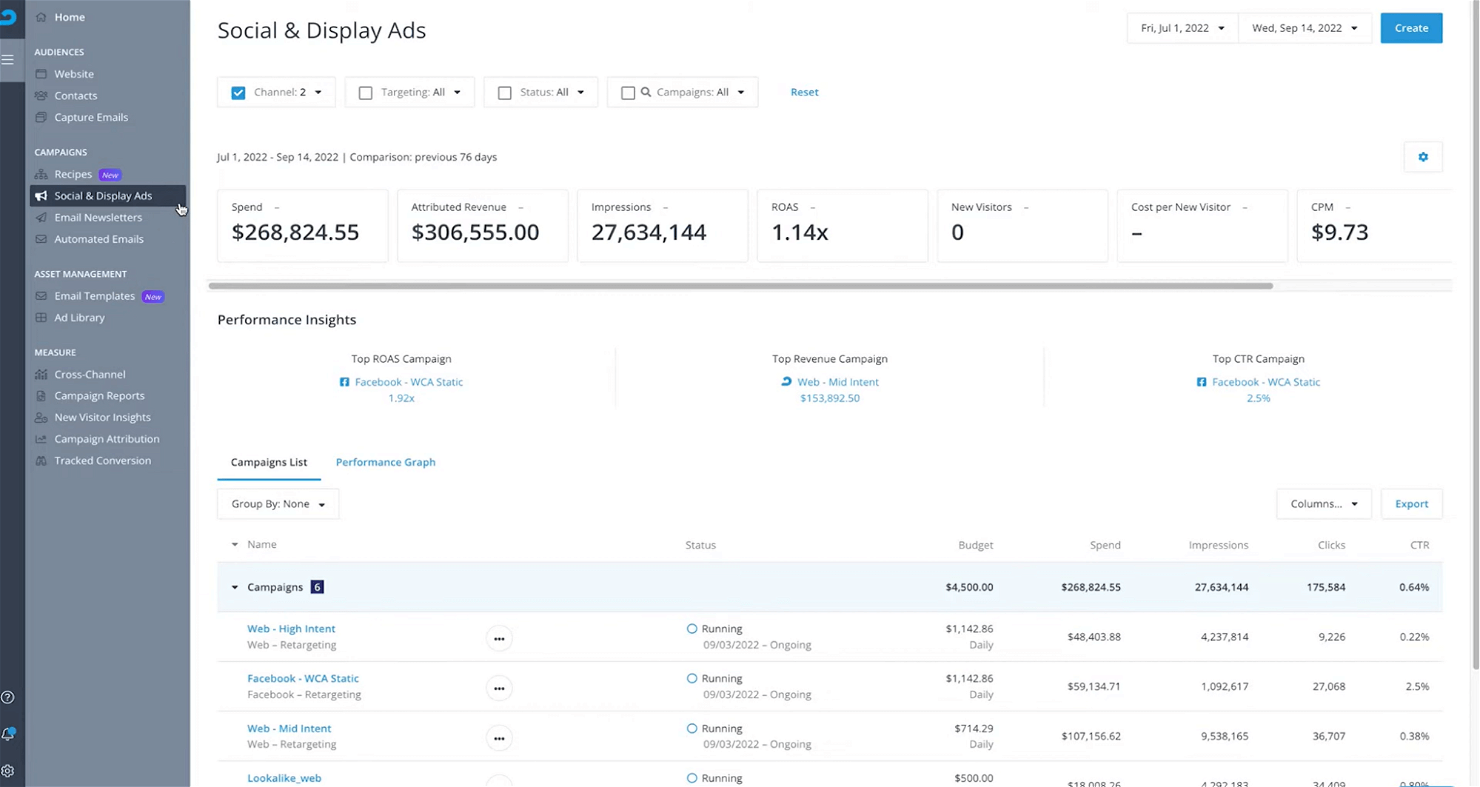The image size is (1480, 787).
Task: Go to Home in sidebar
Action: coord(70,17)
